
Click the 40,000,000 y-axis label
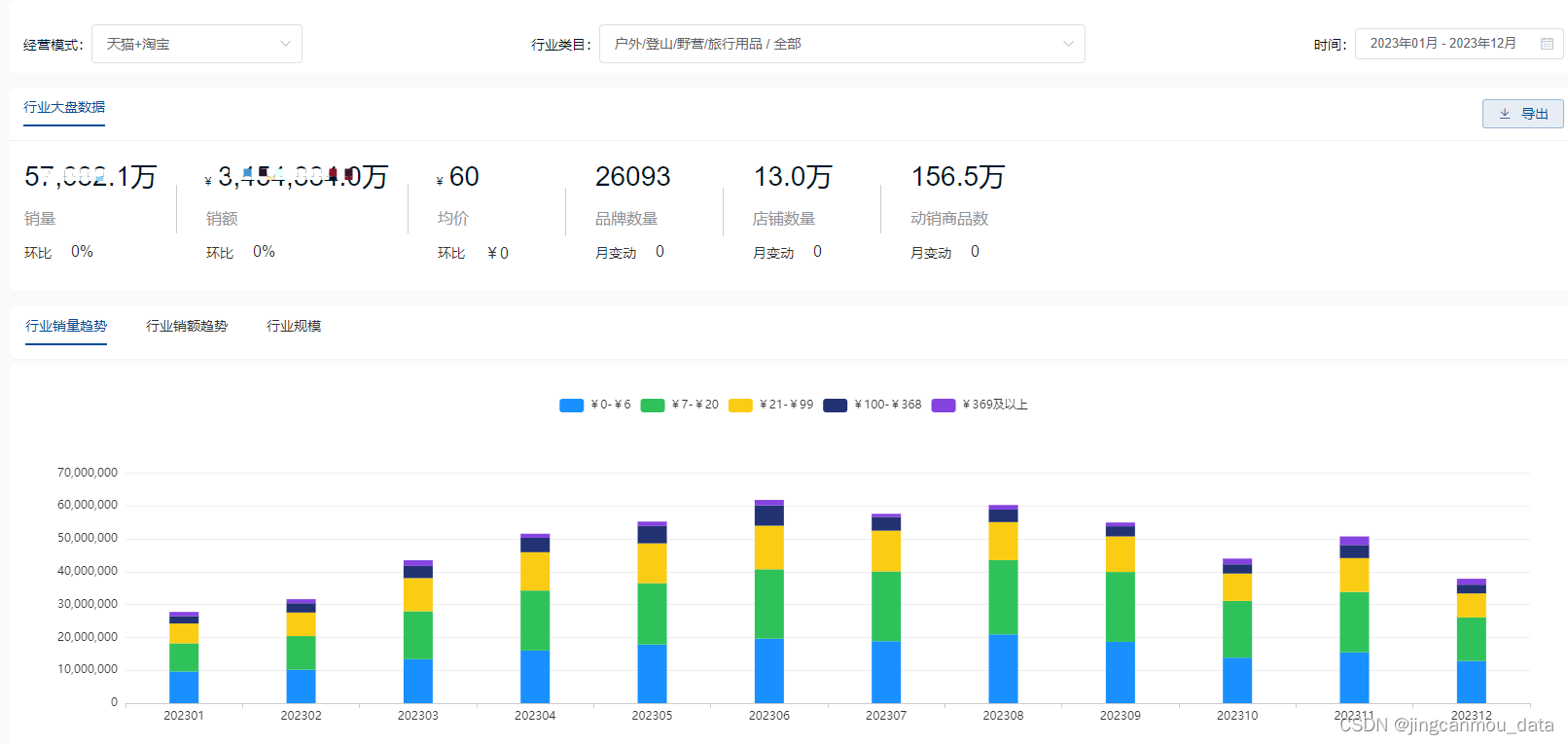(x=88, y=571)
